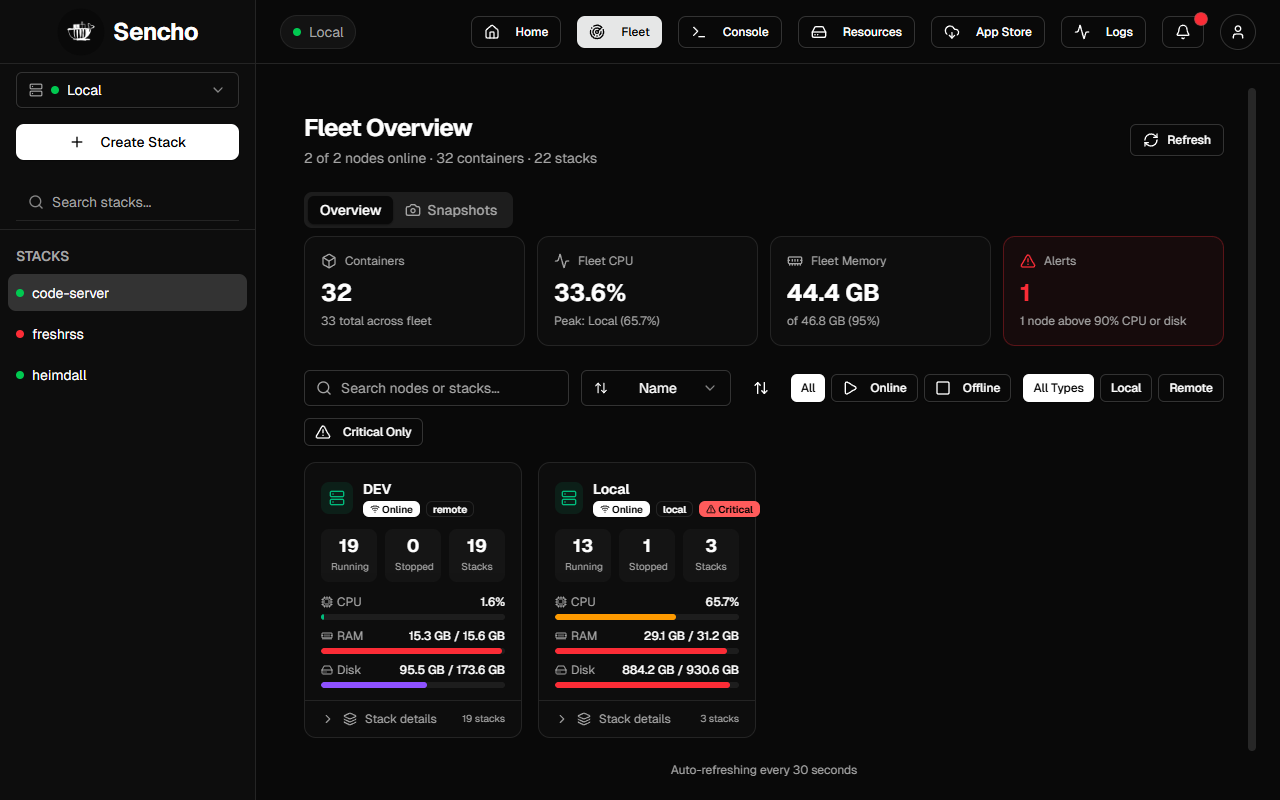Focus the Search nodes or stacks field

click(x=436, y=388)
